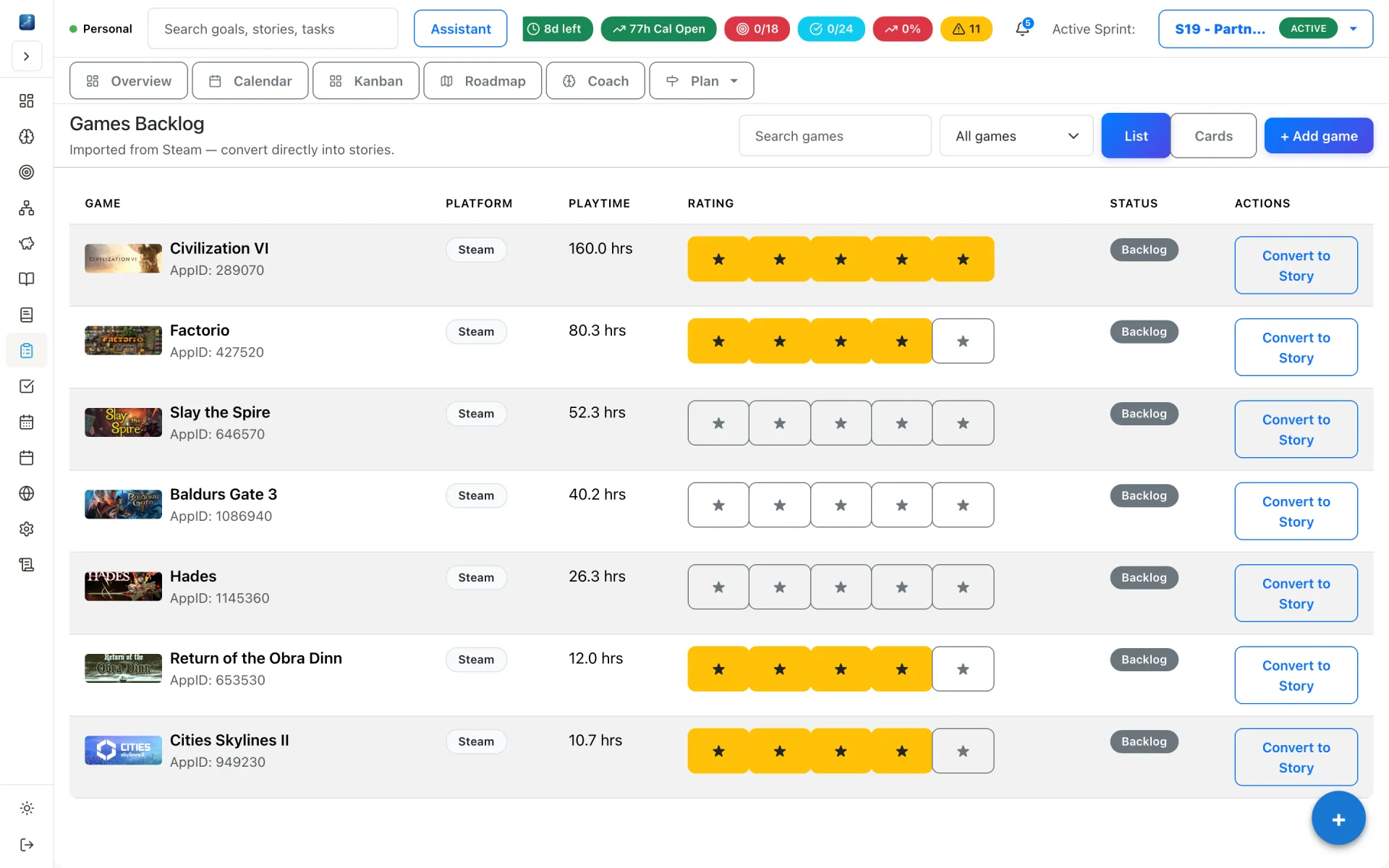Click the floating blue plus button

point(1338,819)
